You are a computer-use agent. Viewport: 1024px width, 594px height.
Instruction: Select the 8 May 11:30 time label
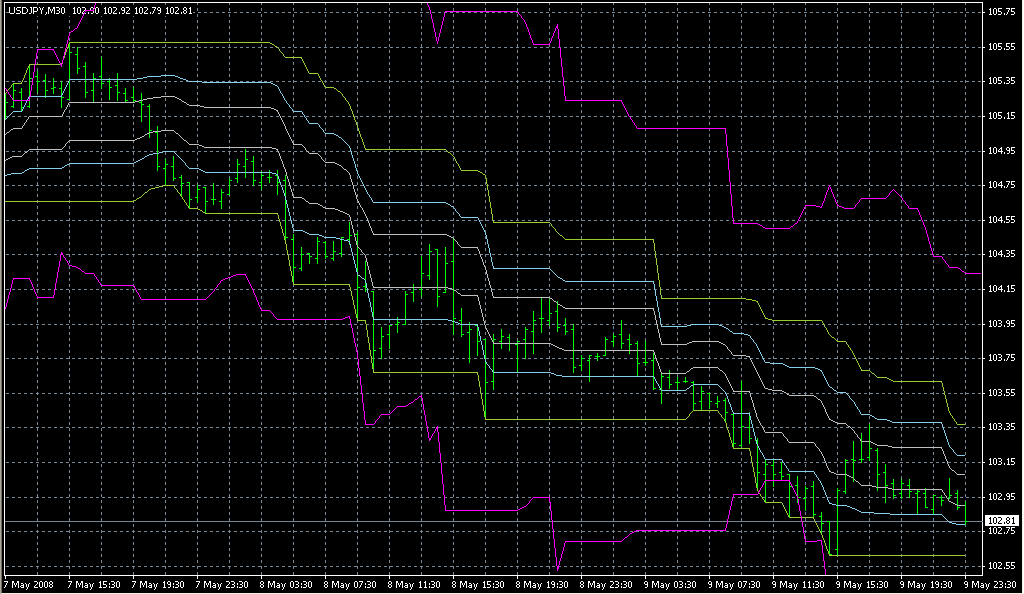413,585
